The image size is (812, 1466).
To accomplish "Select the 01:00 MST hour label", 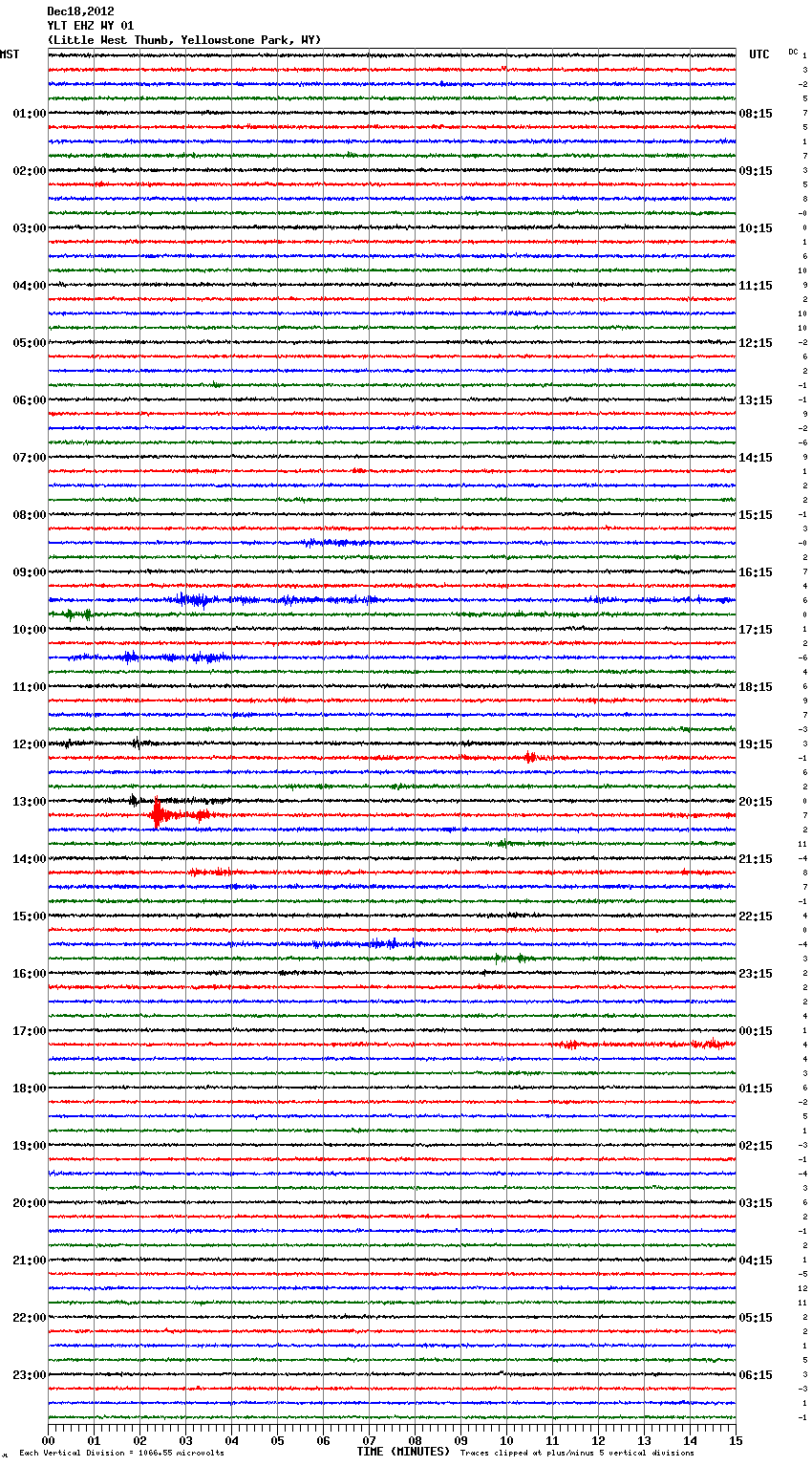I will (30, 114).
